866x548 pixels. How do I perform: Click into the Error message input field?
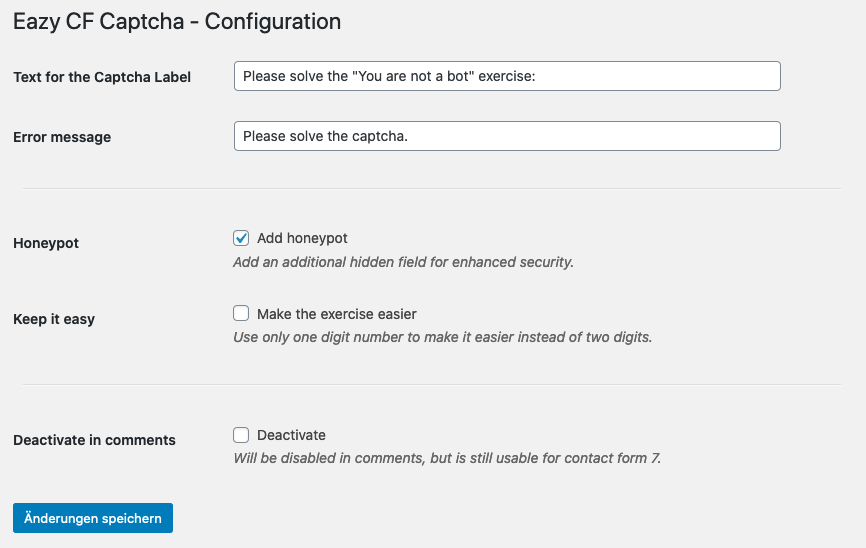[507, 137]
